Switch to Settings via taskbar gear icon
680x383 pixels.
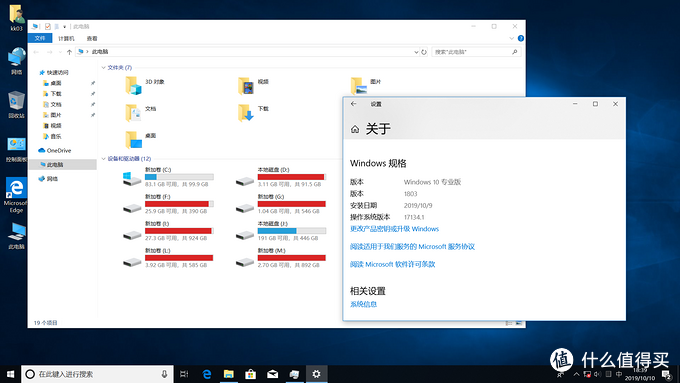pyautogui.click(x=317, y=374)
